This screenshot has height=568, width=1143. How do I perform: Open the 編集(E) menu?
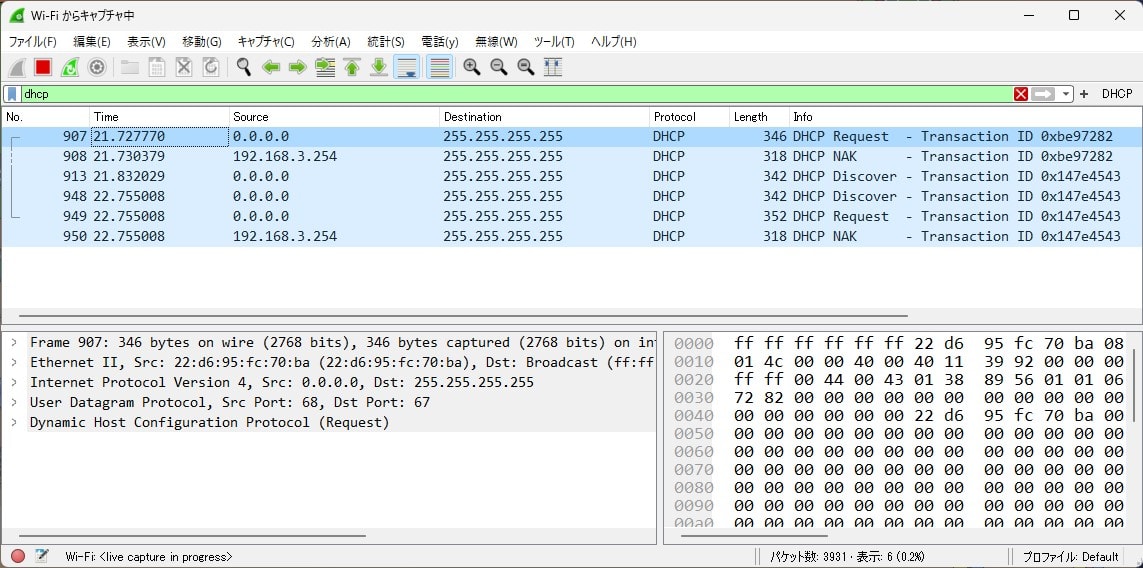[92, 42]
